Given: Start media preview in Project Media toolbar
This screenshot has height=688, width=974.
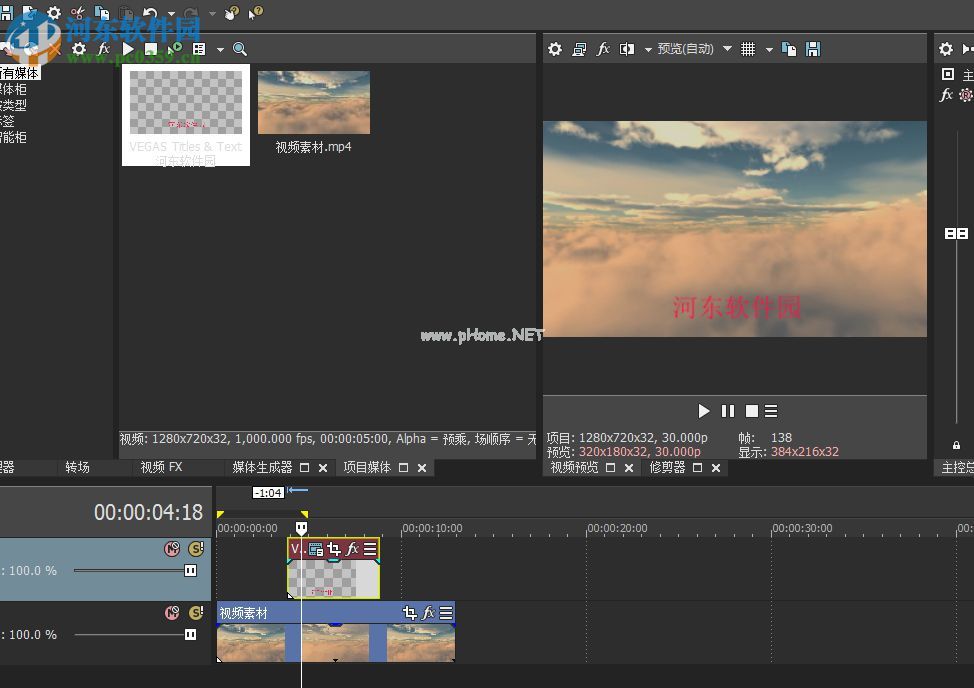Looking at the screenshot, I should click(128, 48).
